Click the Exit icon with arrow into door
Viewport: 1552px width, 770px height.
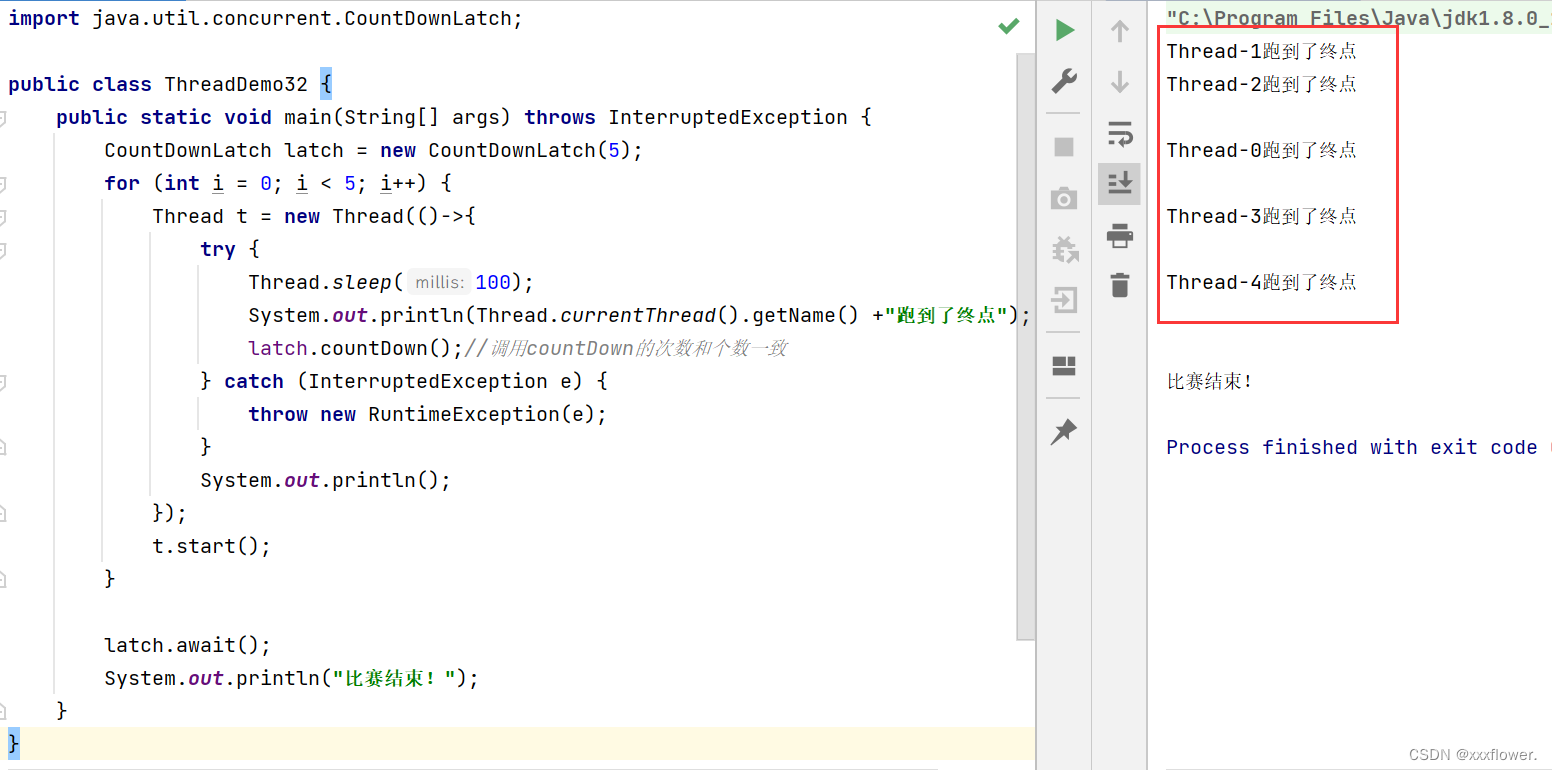1064,299
